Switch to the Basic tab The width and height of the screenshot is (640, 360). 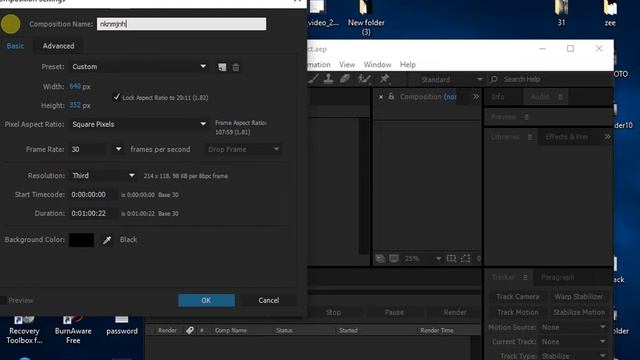(16, 46)
